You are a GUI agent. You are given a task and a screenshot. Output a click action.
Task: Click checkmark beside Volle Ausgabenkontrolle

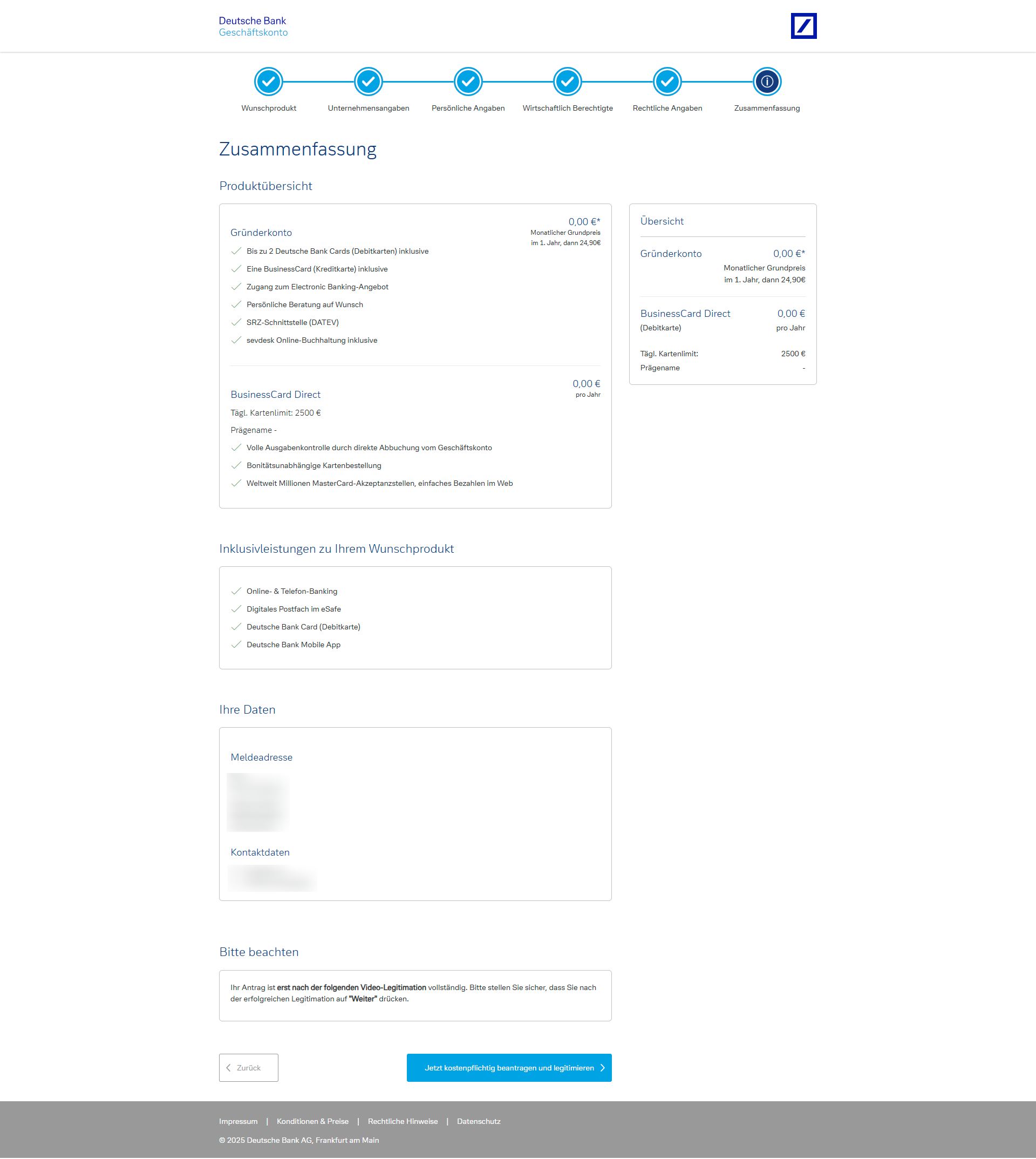236,448
